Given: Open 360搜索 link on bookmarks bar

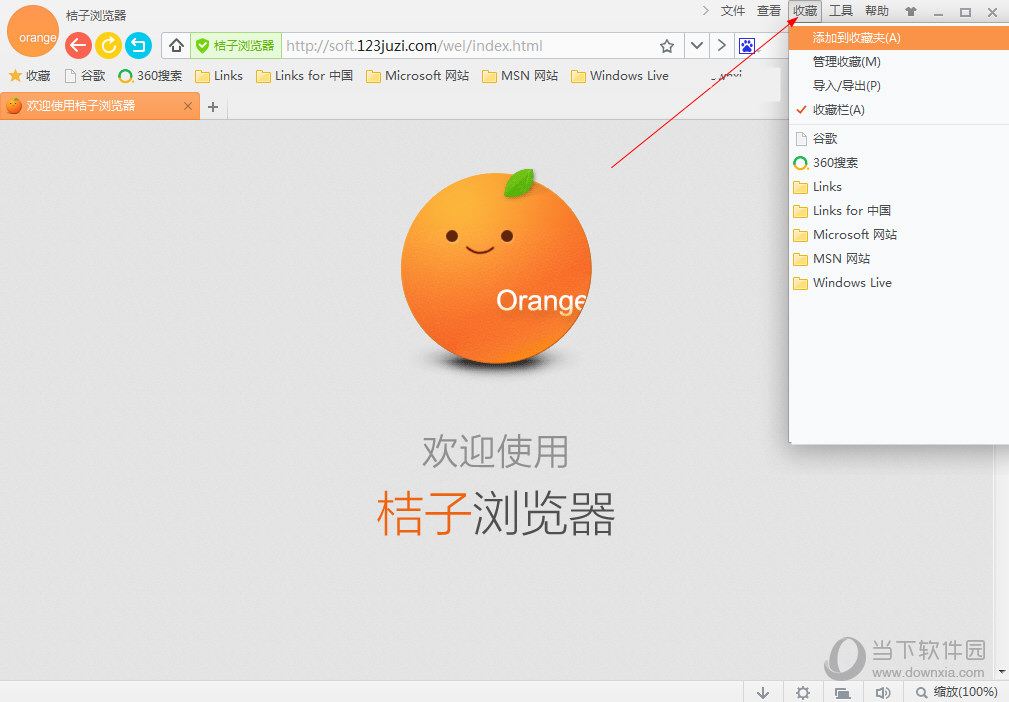Looking at the screenshot, I should click(150, 76).
